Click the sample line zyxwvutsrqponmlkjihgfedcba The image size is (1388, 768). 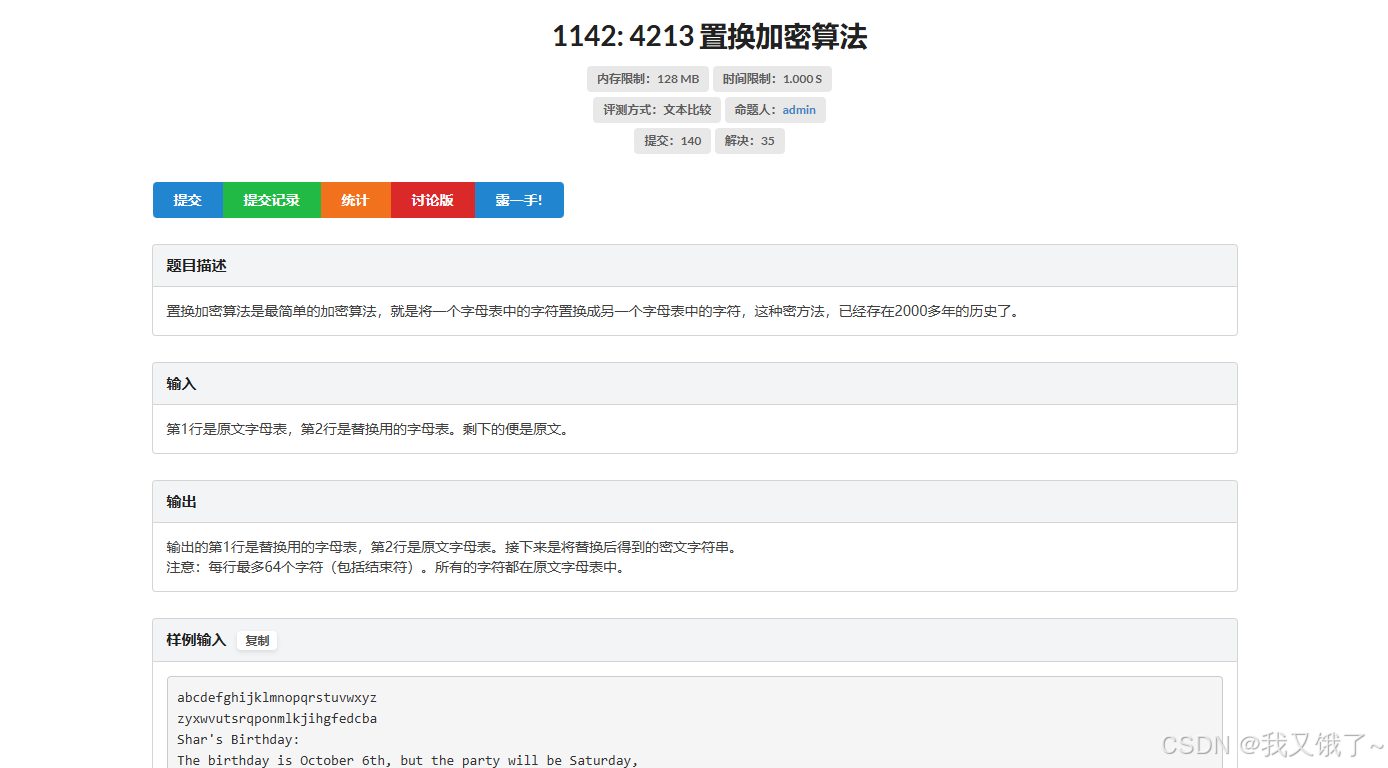coord(277,718)
